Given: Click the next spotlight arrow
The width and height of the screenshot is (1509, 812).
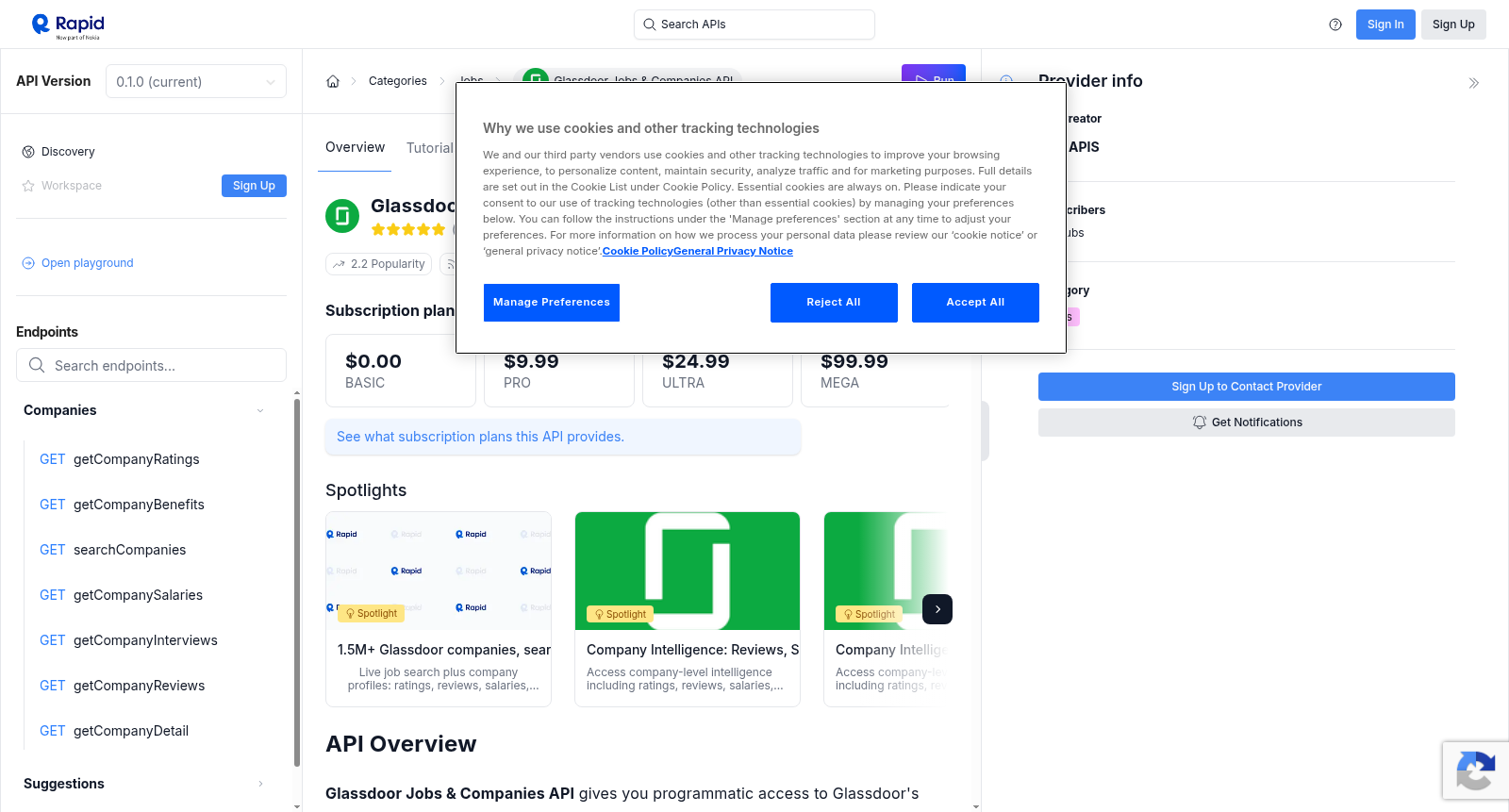Looking at the screenshot, I should (937, 609).
